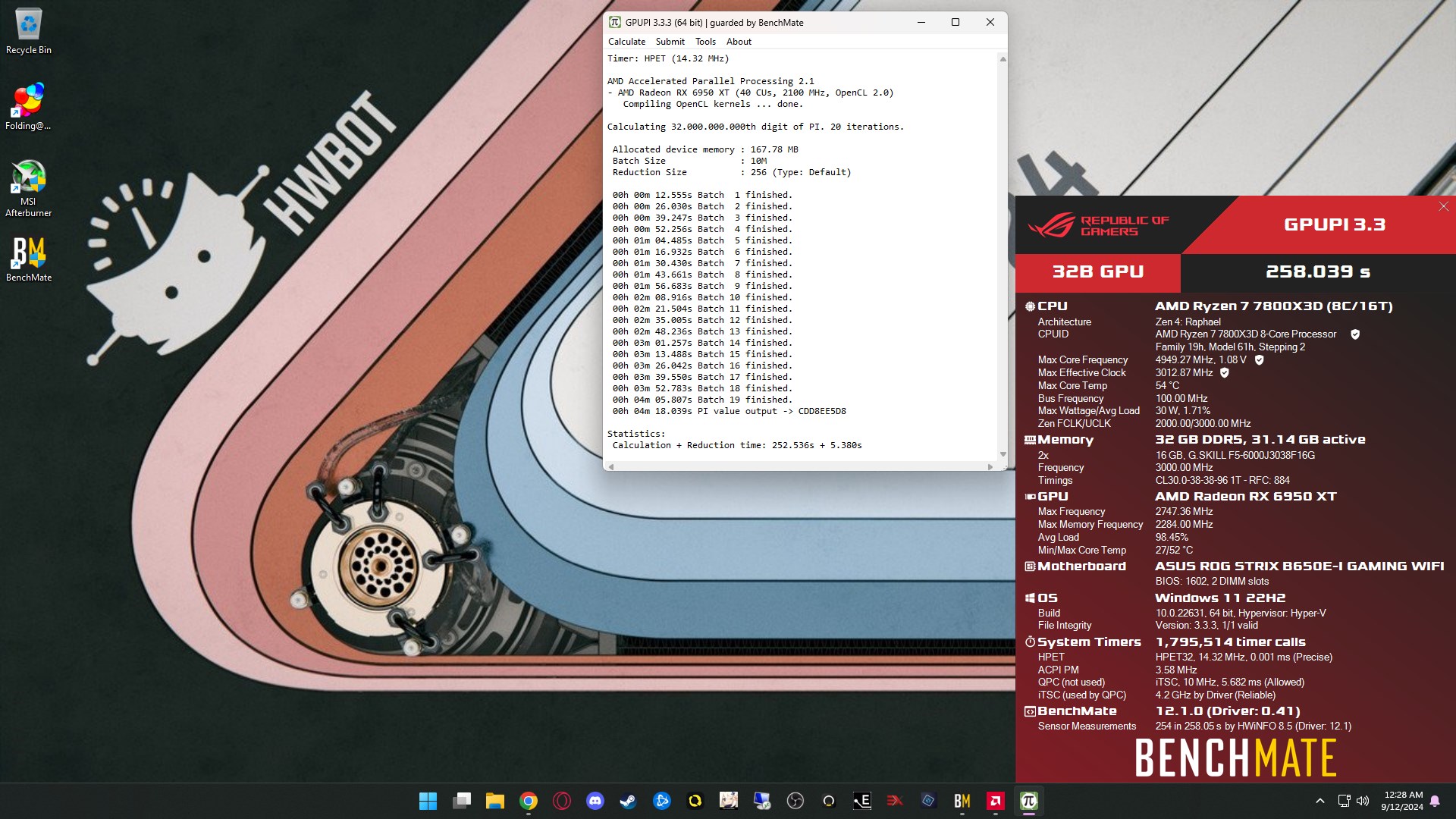This screenshot has width=1456, height=819.
Task: Open OBS Studio from the taskbar
Action: pyautogui.click(x=795, y=801)
